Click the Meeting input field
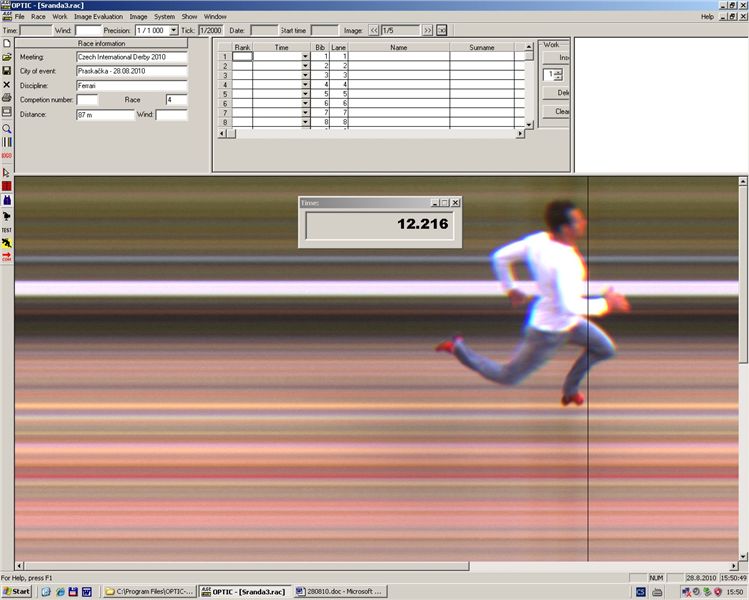749x600 pixels. [x=131, y=57]
